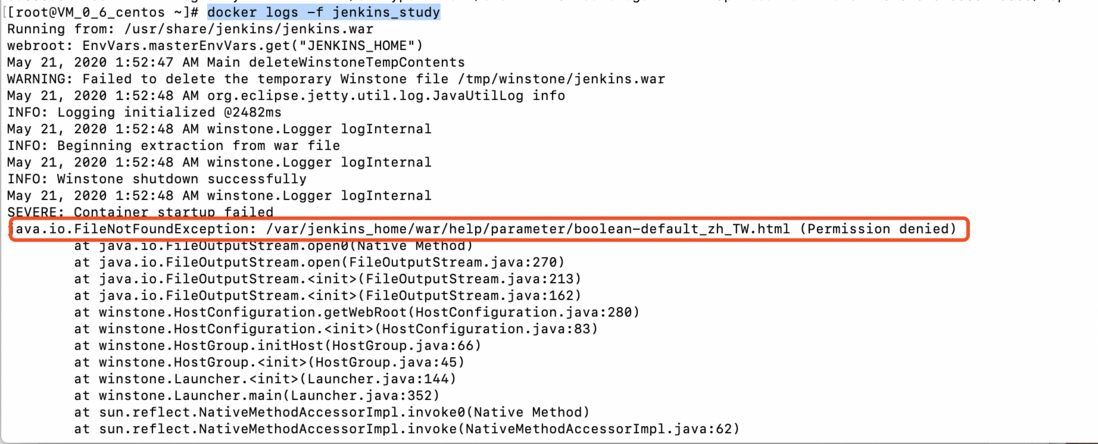Click the 'WARNING: Failed to delete the temporary Winstone file' line
Screen dimensions: 1098x444
pos(336,79)
